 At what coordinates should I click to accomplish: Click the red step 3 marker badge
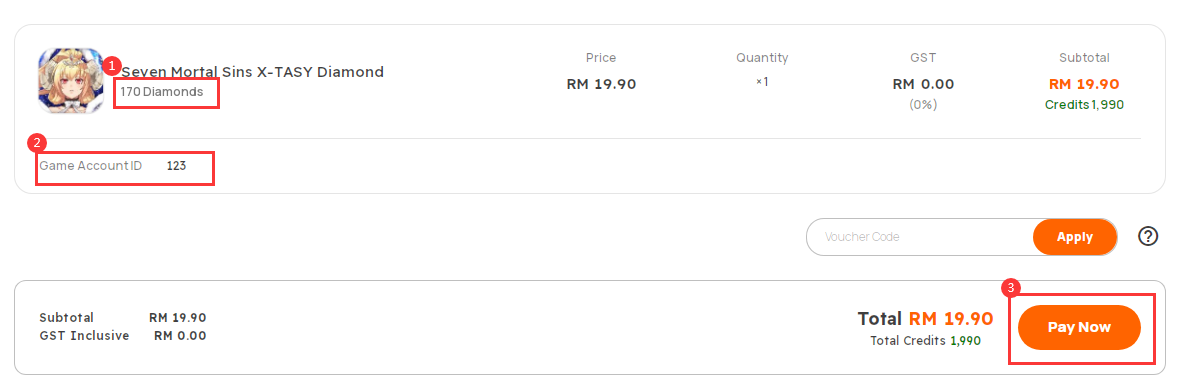tap(1011, 287)
